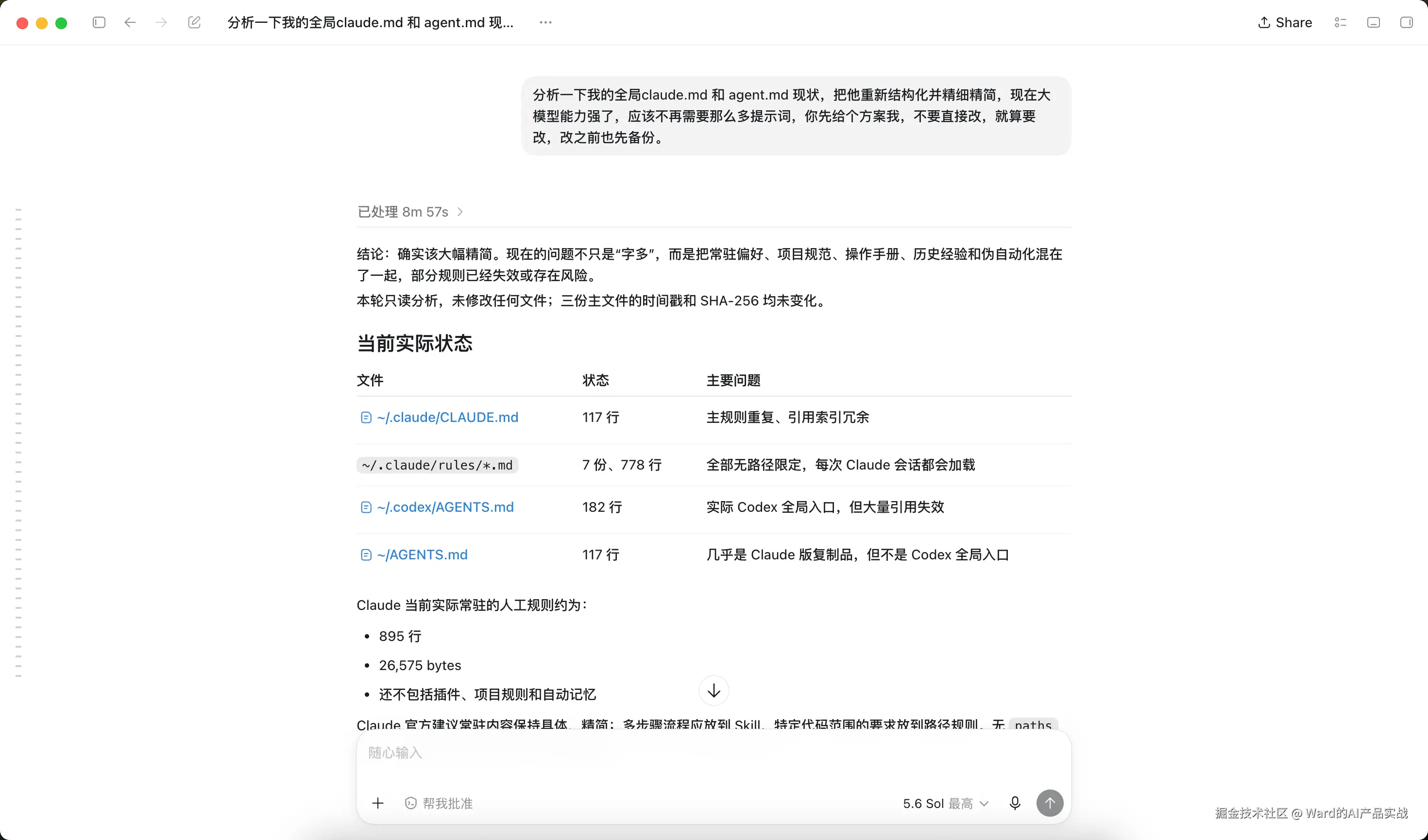Screen dimensions: 1428x840
Task: Click the 主要问题 column header
Action: (x=733, y=380)
